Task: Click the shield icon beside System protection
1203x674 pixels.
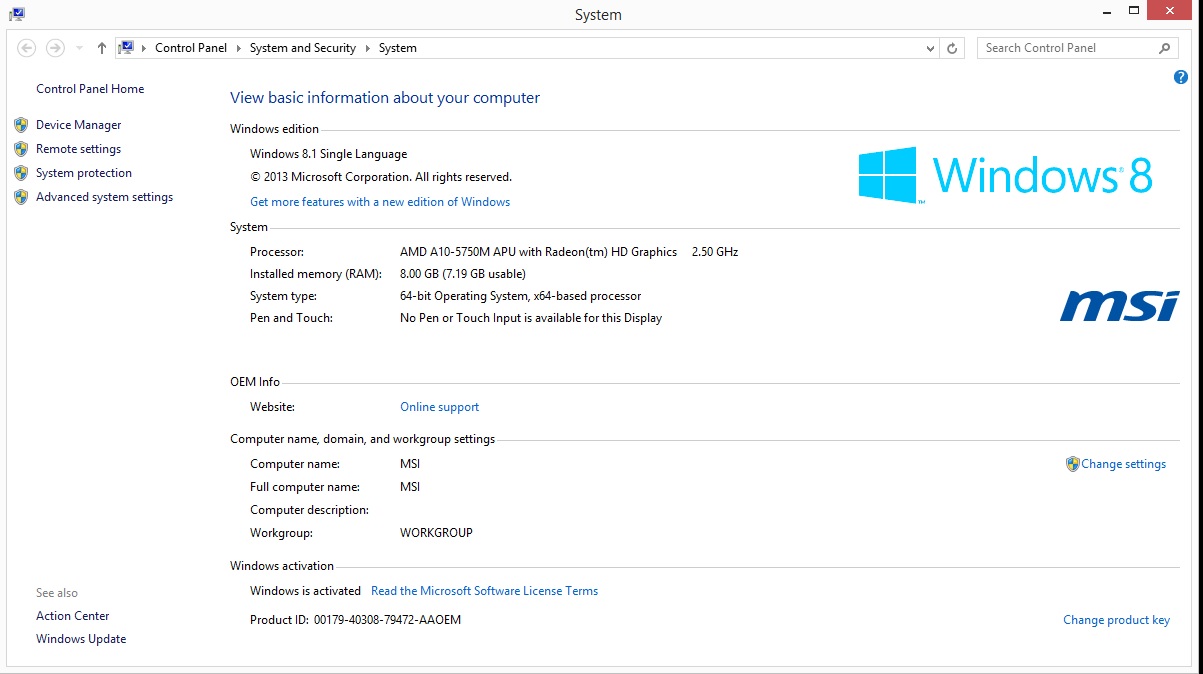Action: point(21,173)
